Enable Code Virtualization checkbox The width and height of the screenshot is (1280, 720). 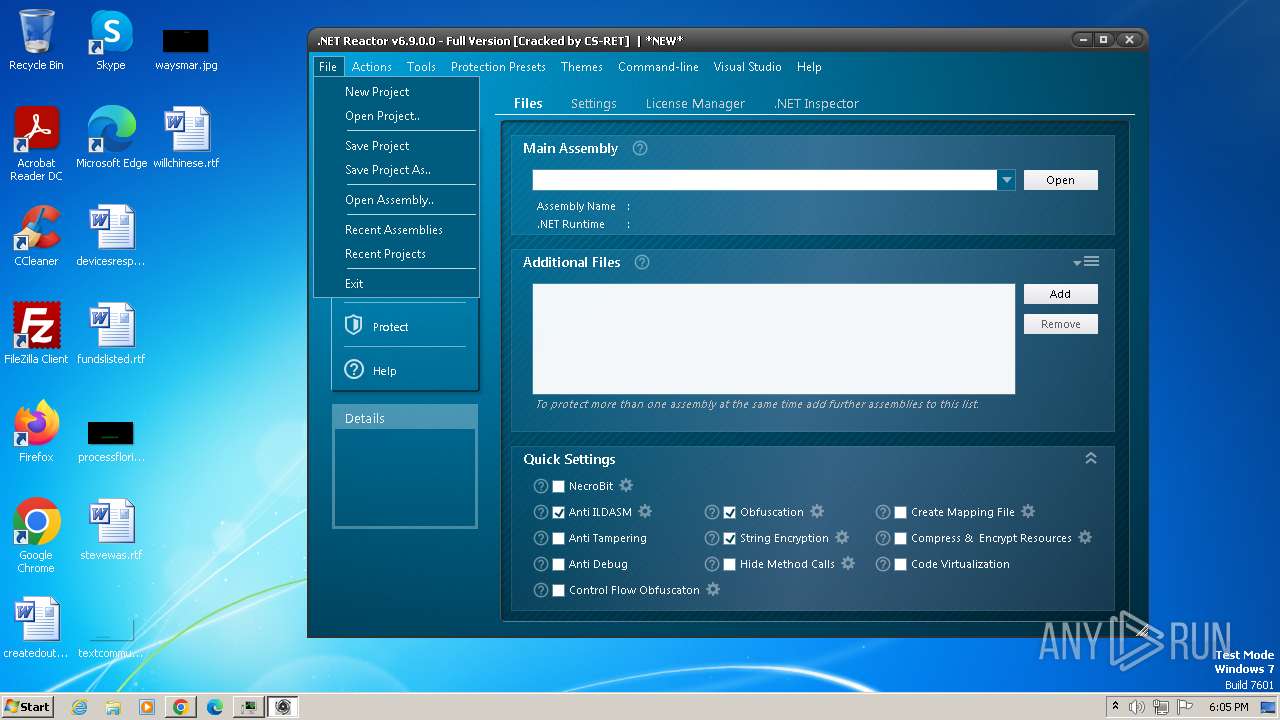coord(901,565)
